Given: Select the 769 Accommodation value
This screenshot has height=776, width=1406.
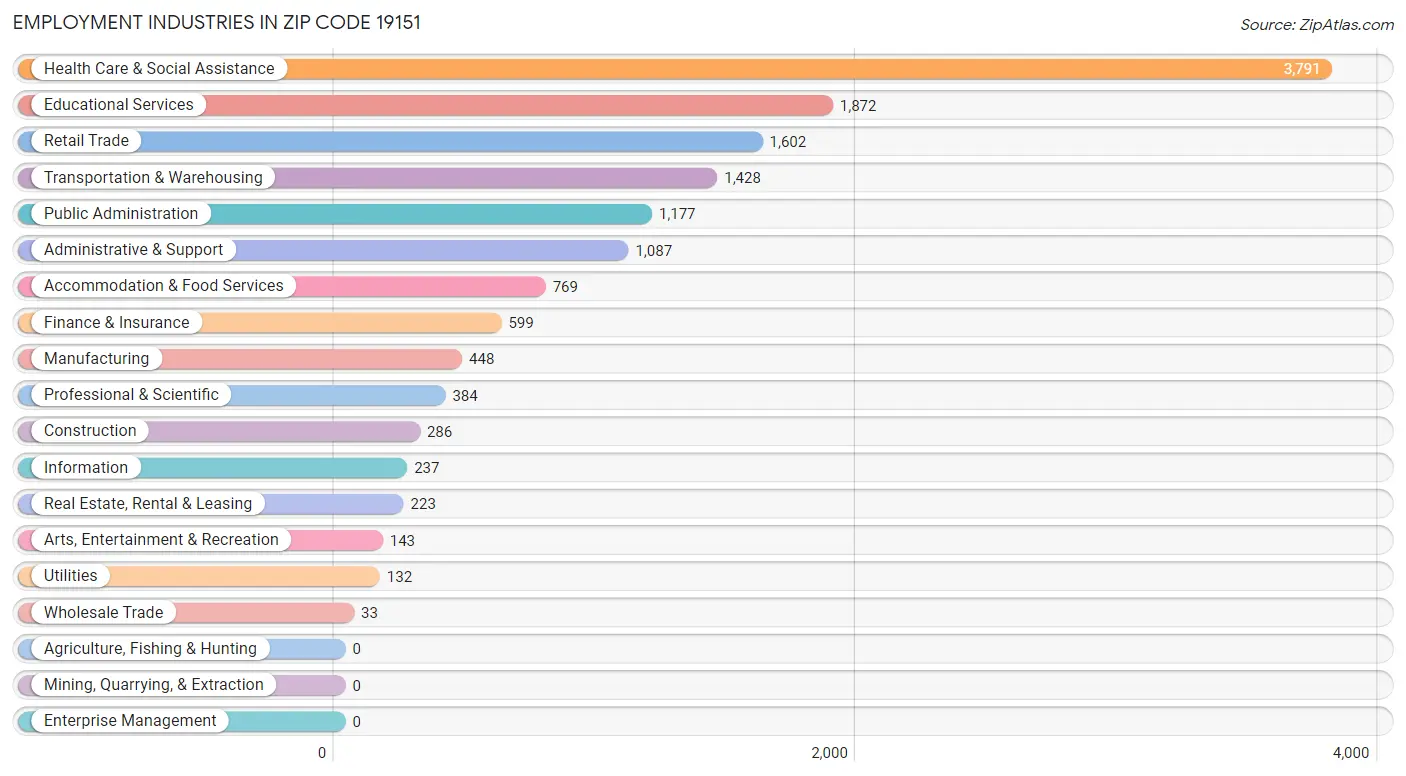Looking at the screenshot, I should (565, 287).
